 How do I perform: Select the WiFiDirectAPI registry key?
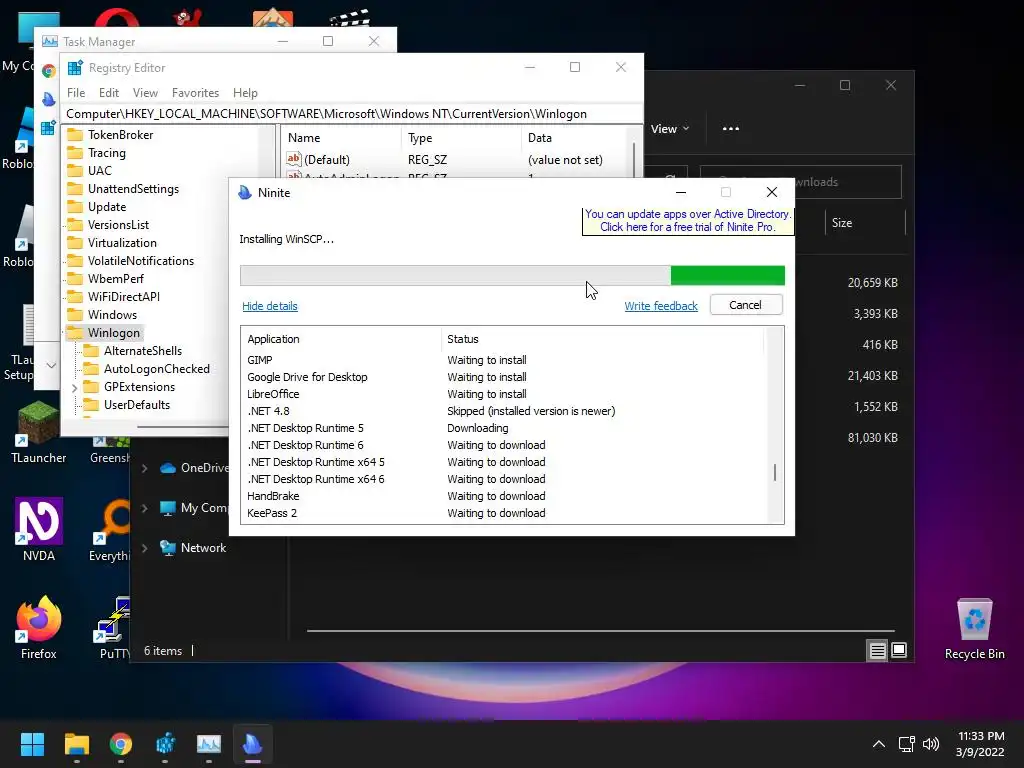coord(123,296)
